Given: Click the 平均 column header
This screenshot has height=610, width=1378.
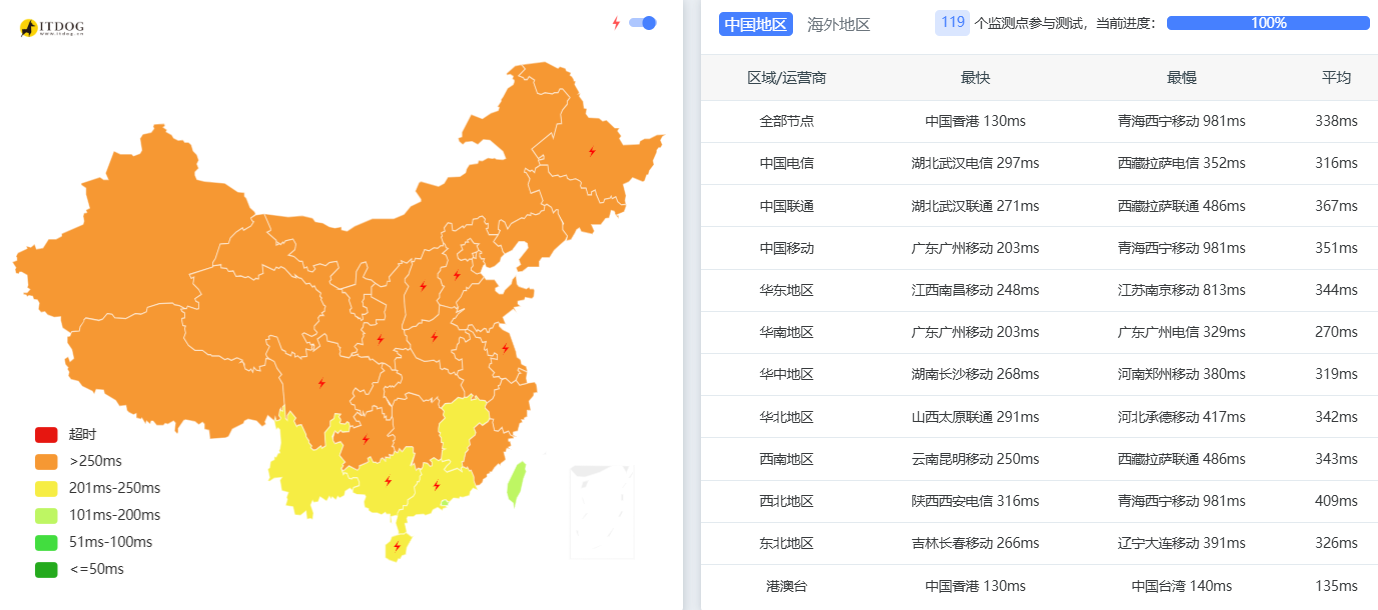Looking at the screenshot, I should click(1335, 78).
